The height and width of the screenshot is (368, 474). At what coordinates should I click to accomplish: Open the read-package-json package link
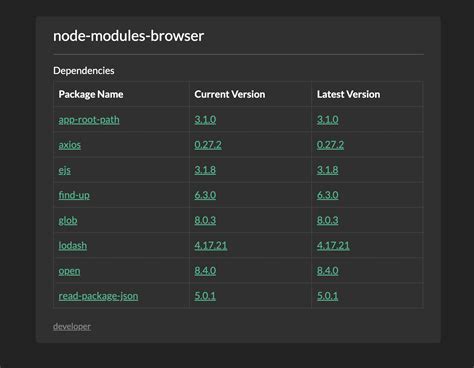point(98,296)
